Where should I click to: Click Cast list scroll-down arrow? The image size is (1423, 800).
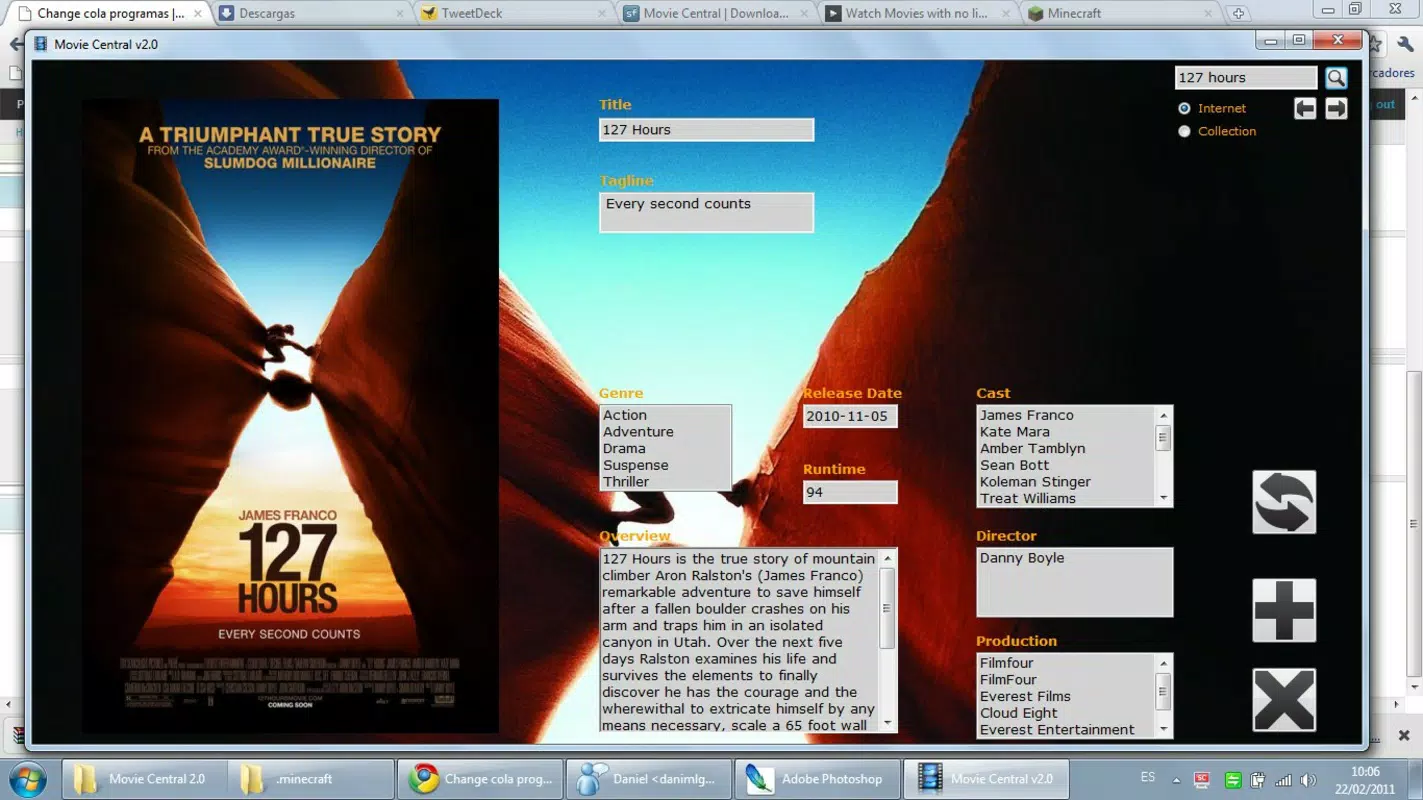coord(1163,498)
